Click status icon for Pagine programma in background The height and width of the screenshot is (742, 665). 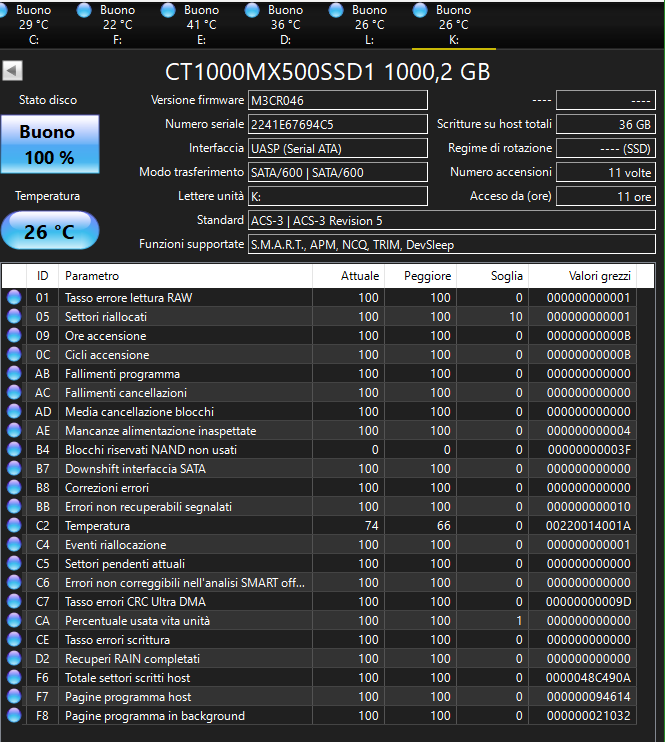click(14, 716)
